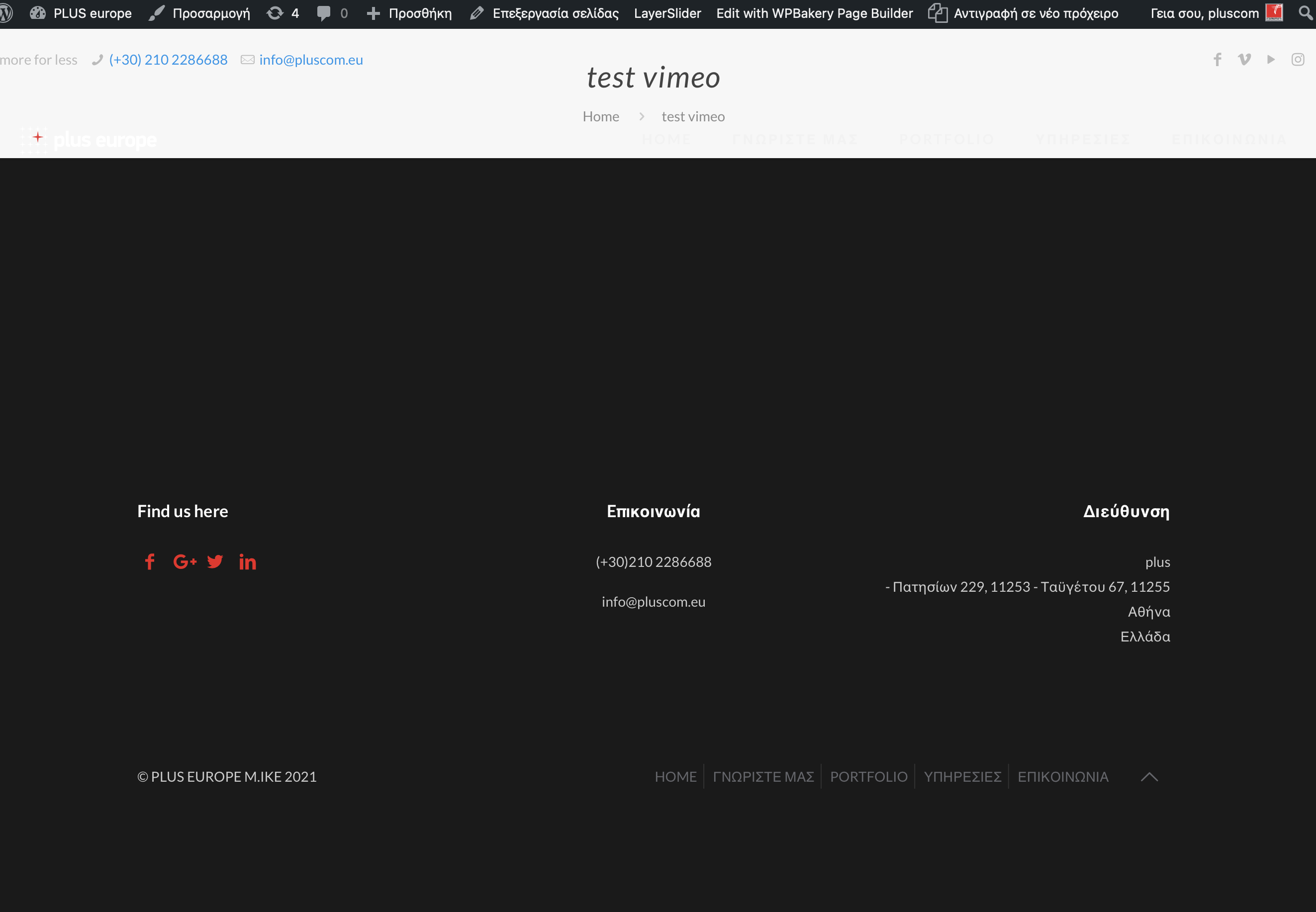Screen dimensions: 1316x912
Task: Click the back-to-top arrow
Action: coord(1149,777)
